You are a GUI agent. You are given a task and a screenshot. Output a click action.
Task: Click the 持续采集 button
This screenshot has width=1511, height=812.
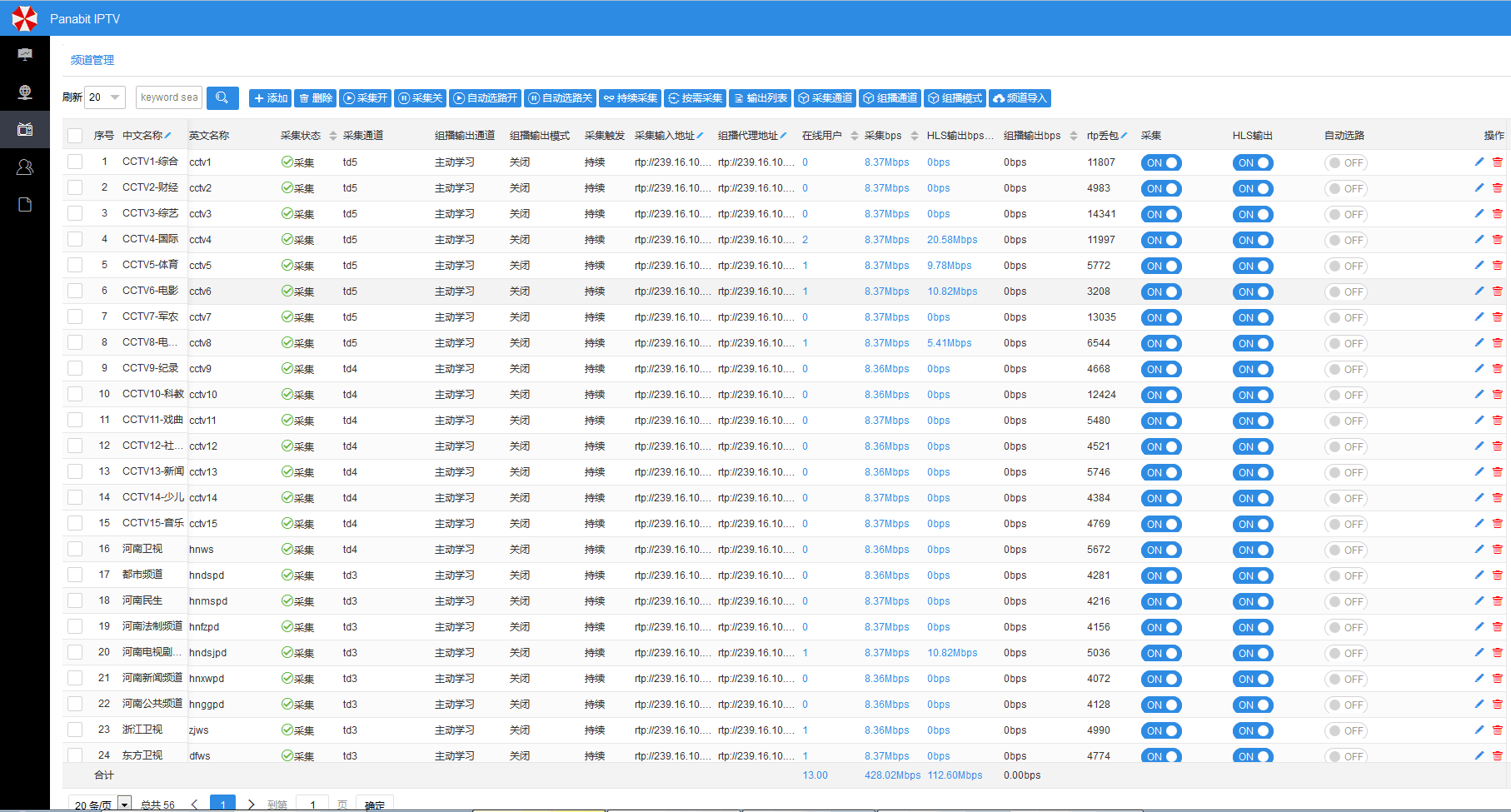[x=631, y=98]
